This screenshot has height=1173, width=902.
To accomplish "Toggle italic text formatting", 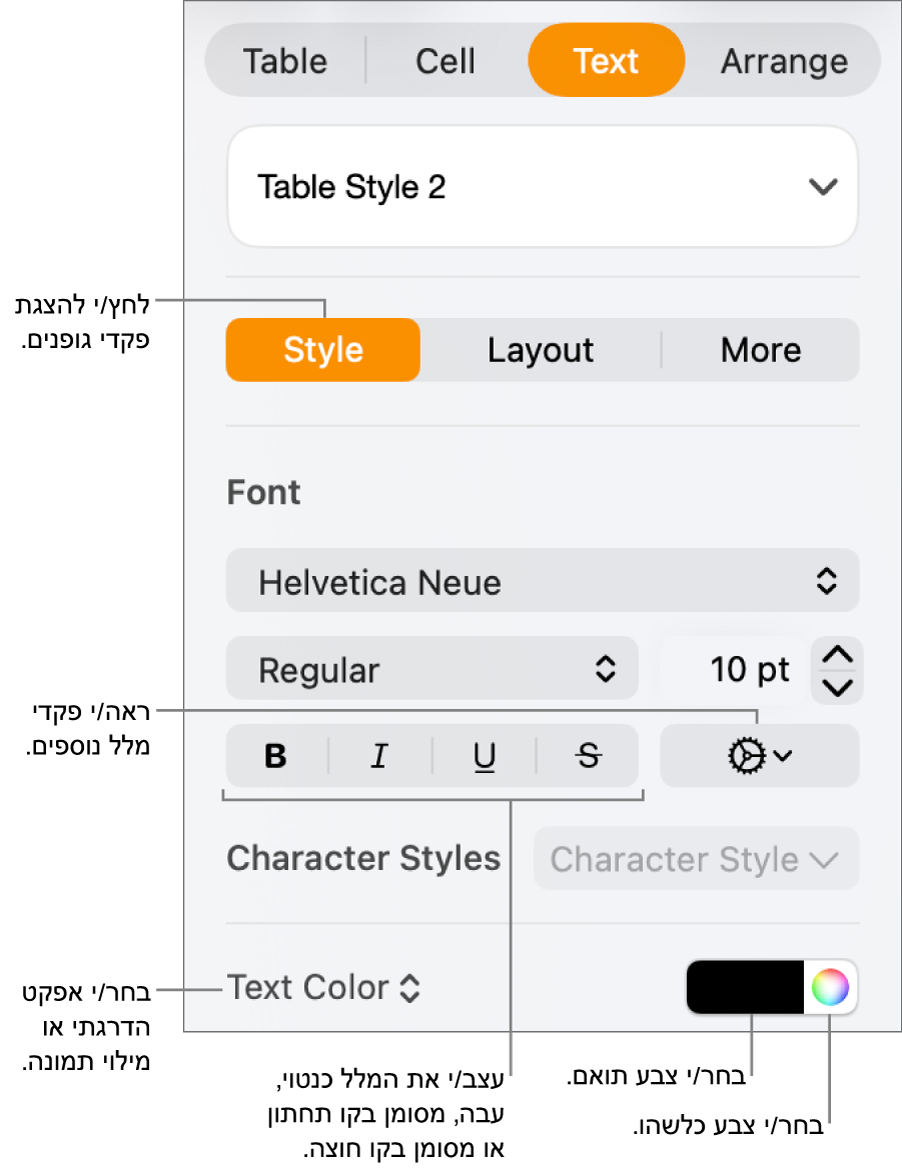I will [380, 757].
